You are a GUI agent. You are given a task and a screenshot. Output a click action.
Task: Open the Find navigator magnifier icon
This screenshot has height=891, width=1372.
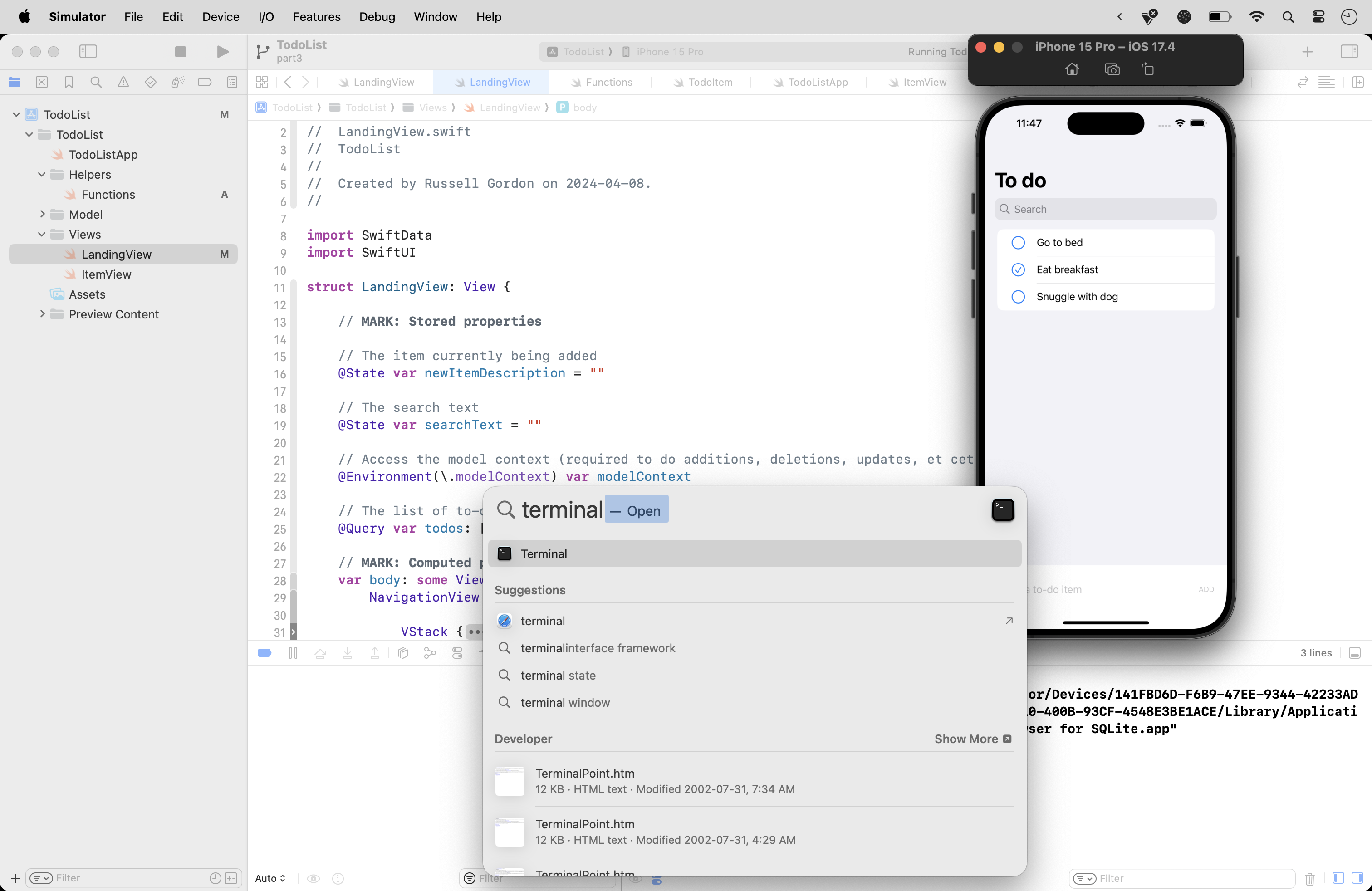click(96, 82)
